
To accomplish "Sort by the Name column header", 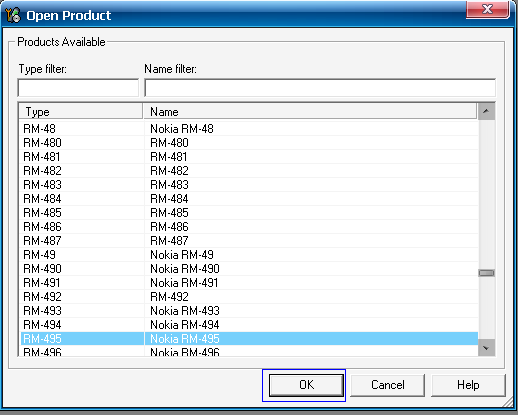I will (x=310, y=111).
